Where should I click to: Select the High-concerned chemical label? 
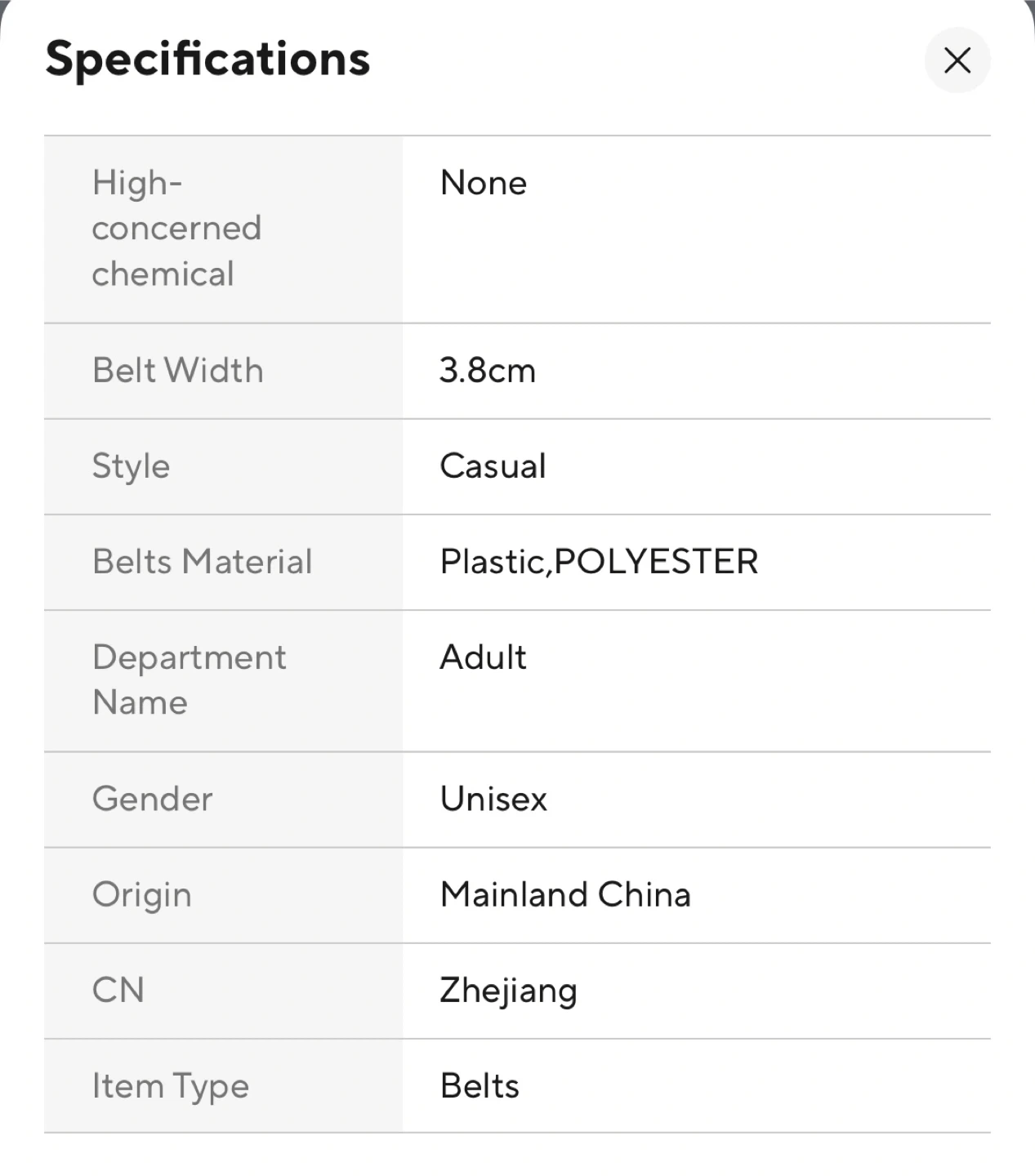176,229
